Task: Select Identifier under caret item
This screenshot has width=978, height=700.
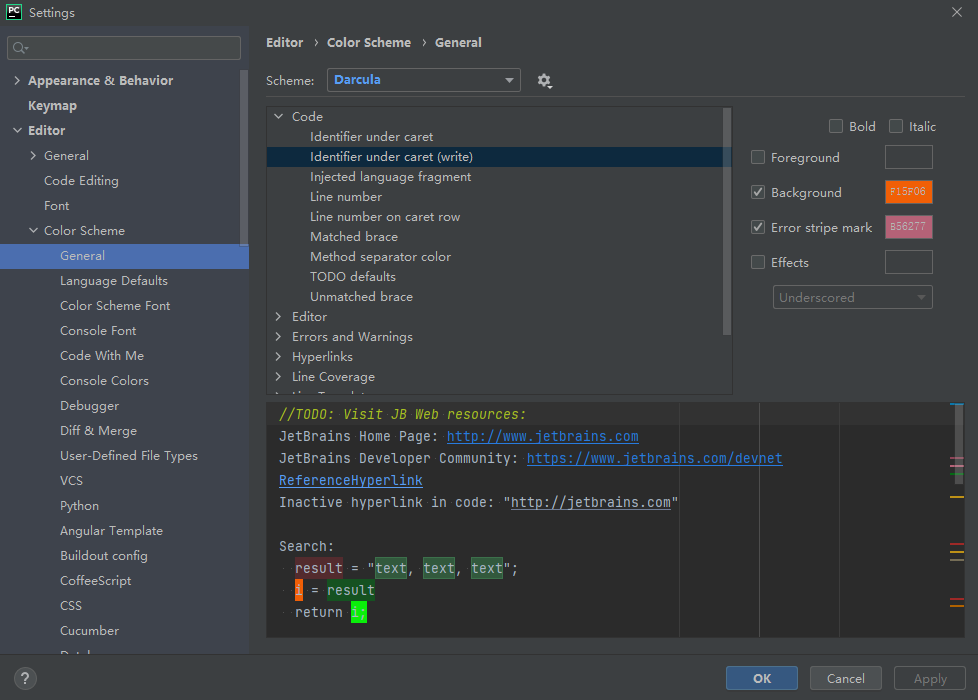Action: [x=371, y=137]
